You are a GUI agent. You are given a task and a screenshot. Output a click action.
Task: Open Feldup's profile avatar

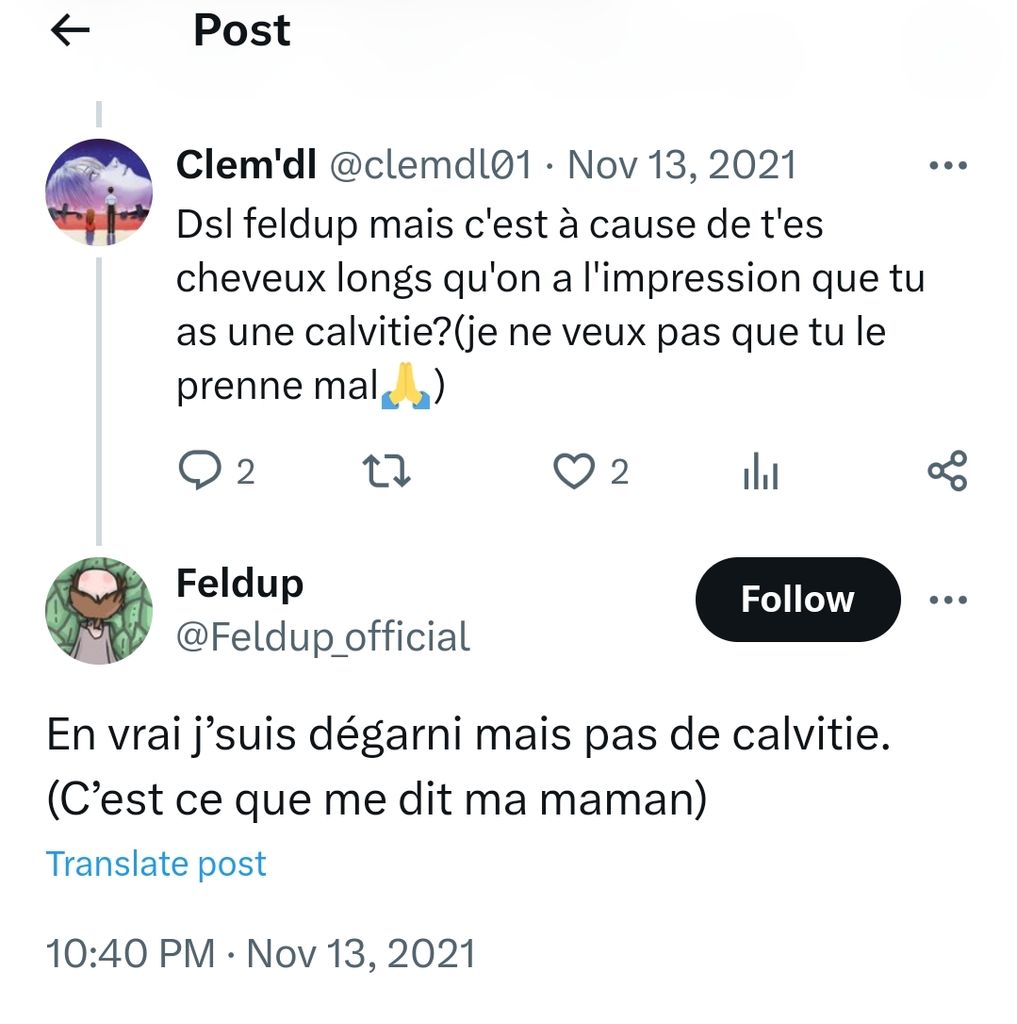99,611
